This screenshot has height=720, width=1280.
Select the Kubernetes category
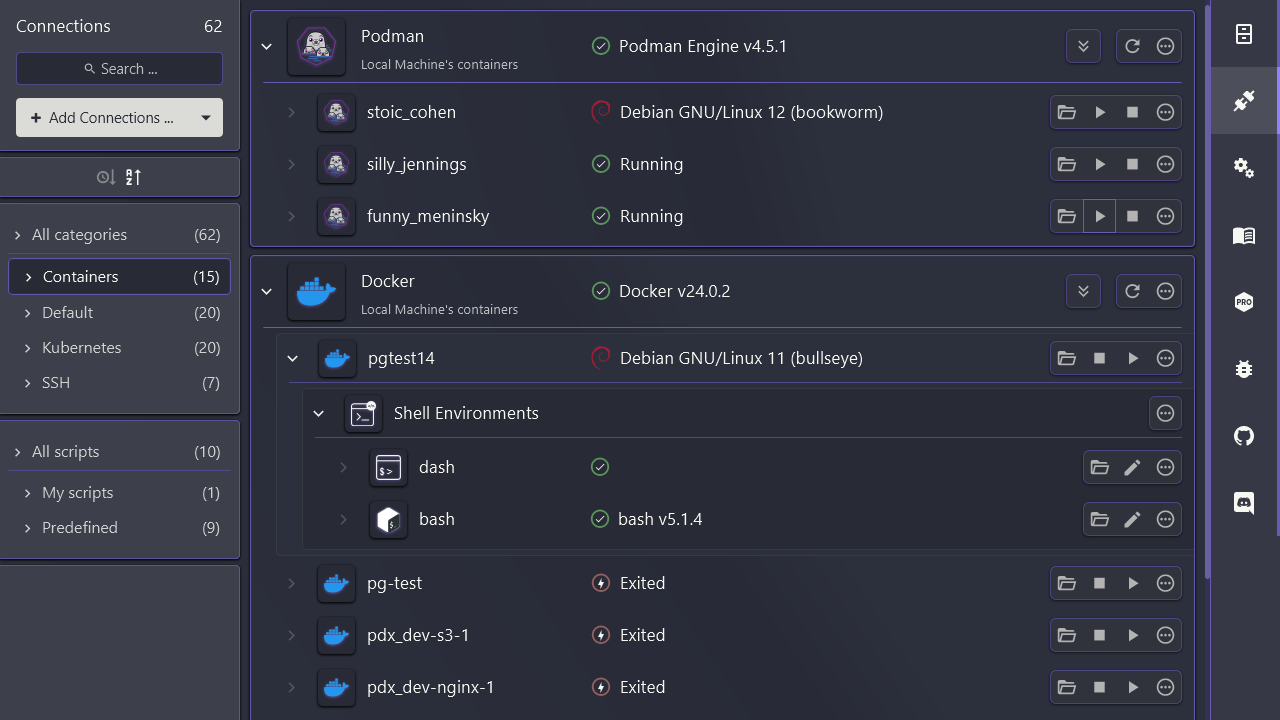click(x=119, y=348)
